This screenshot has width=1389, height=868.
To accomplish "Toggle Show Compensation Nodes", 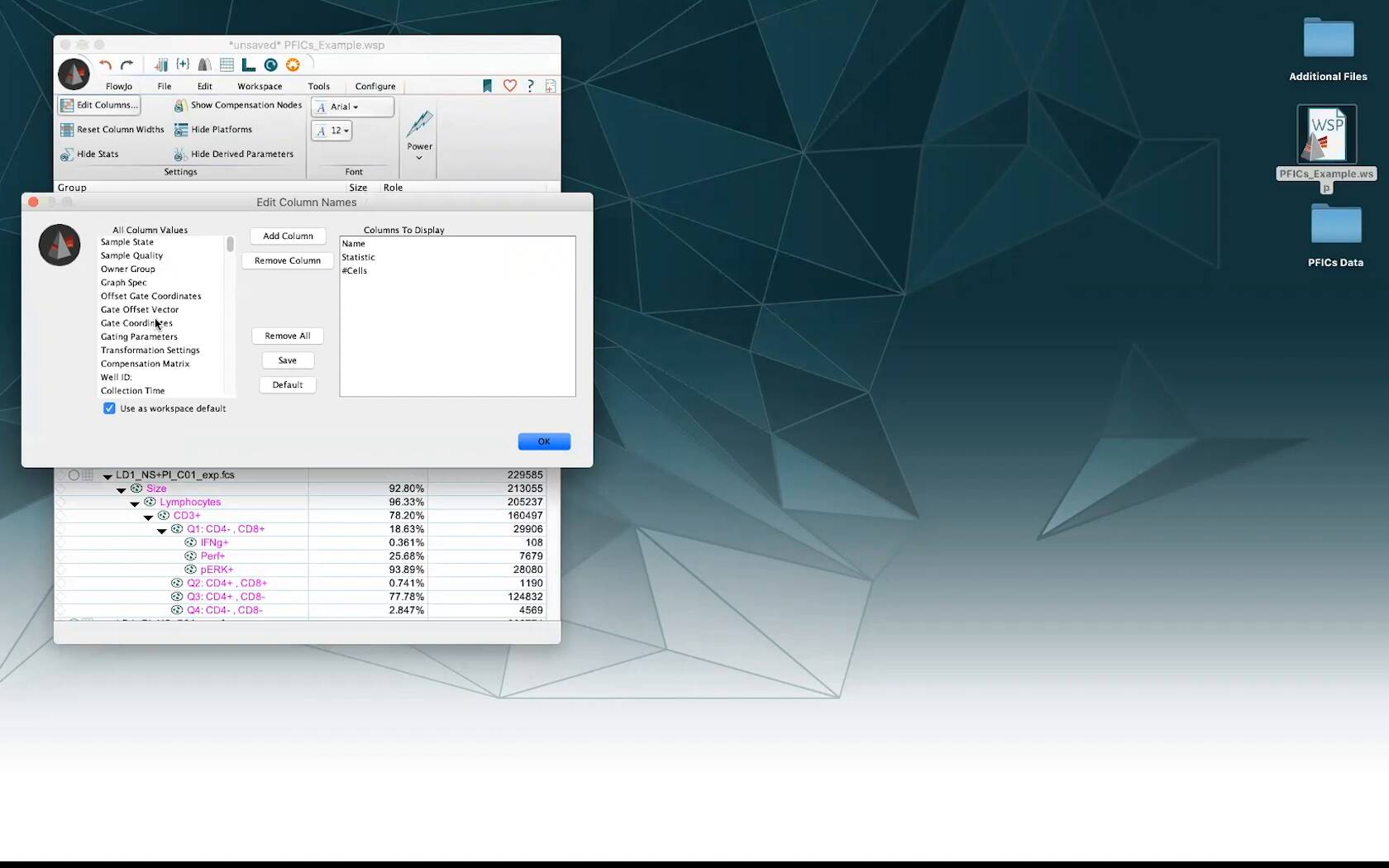I will [x=238, y=106].
